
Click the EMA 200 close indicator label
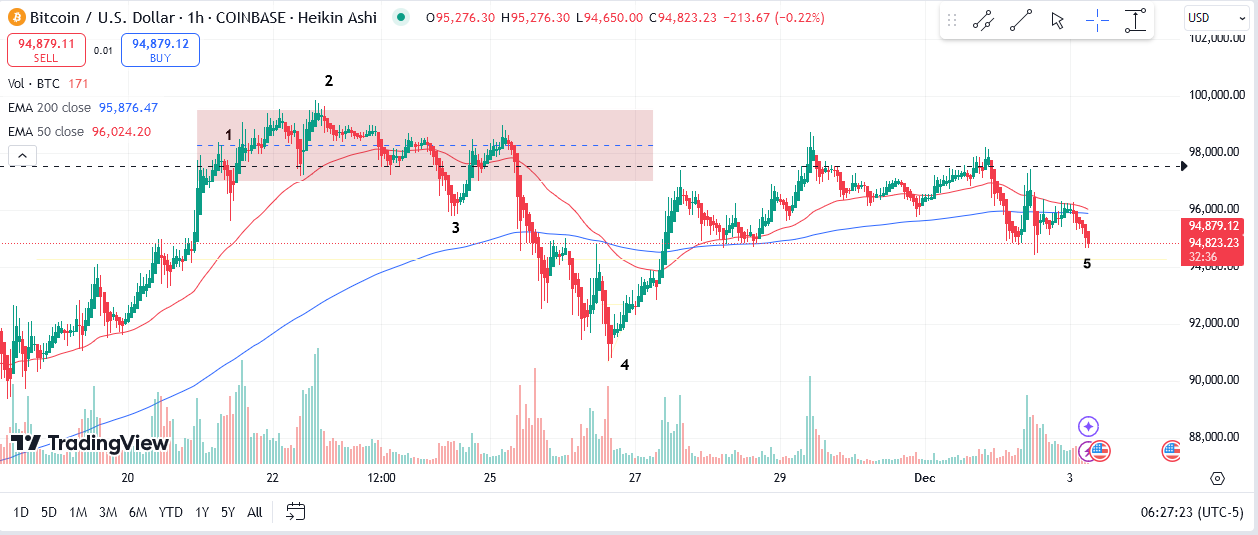49,108
